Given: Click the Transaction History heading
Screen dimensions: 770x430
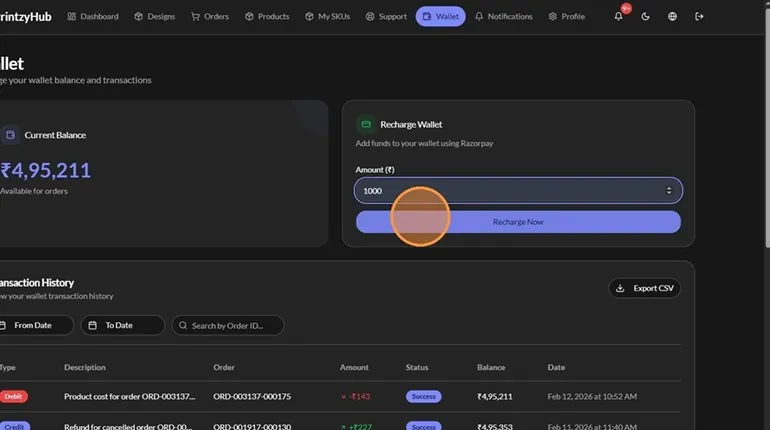Looking at the screenshot, I should tap(37, 283).
